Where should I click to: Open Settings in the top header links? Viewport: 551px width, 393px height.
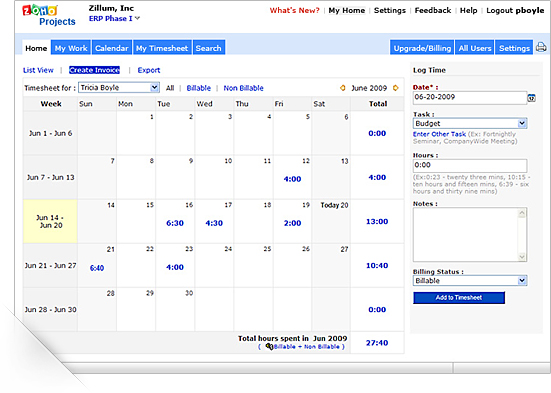click(x=390, y=11)
